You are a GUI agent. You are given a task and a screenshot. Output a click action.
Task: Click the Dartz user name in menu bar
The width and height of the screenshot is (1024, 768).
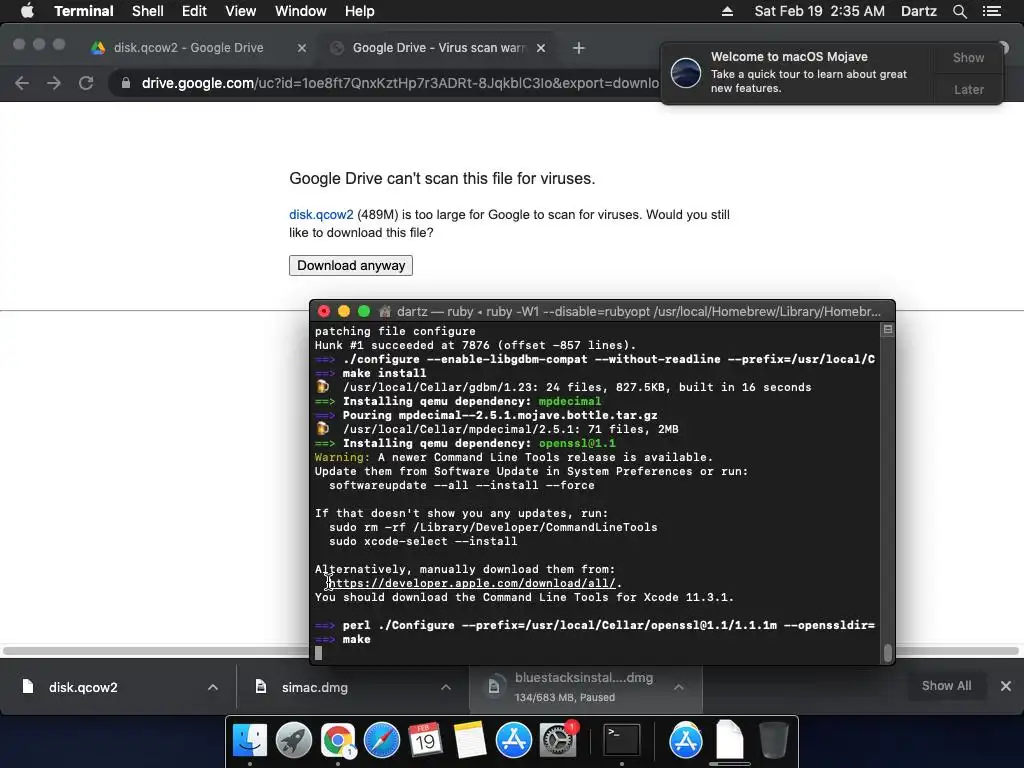(x=918, y=11)
